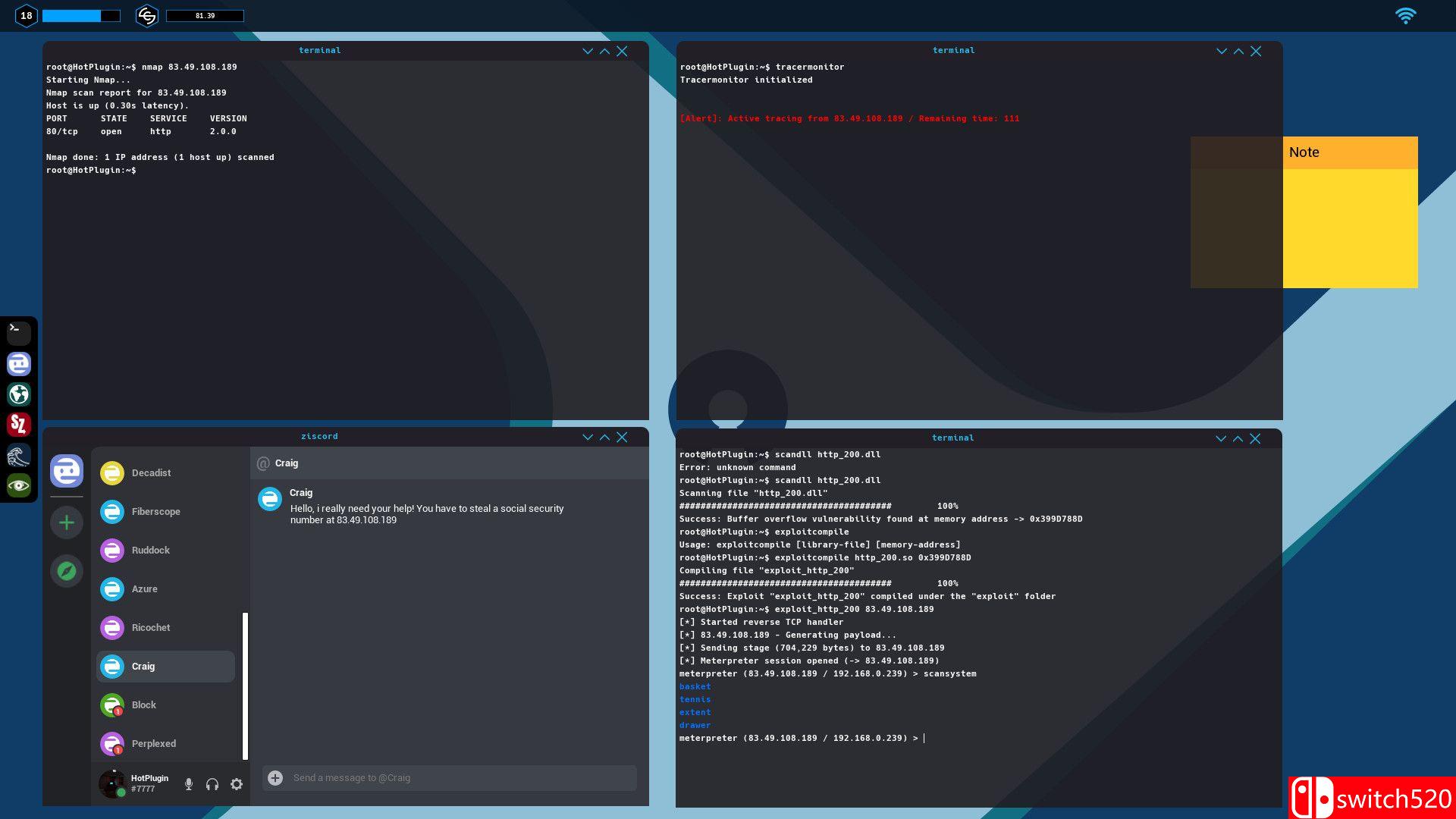Toggle the microphone mute in Ziscord
The image size is (1456, 819).
tap(189, 784)
